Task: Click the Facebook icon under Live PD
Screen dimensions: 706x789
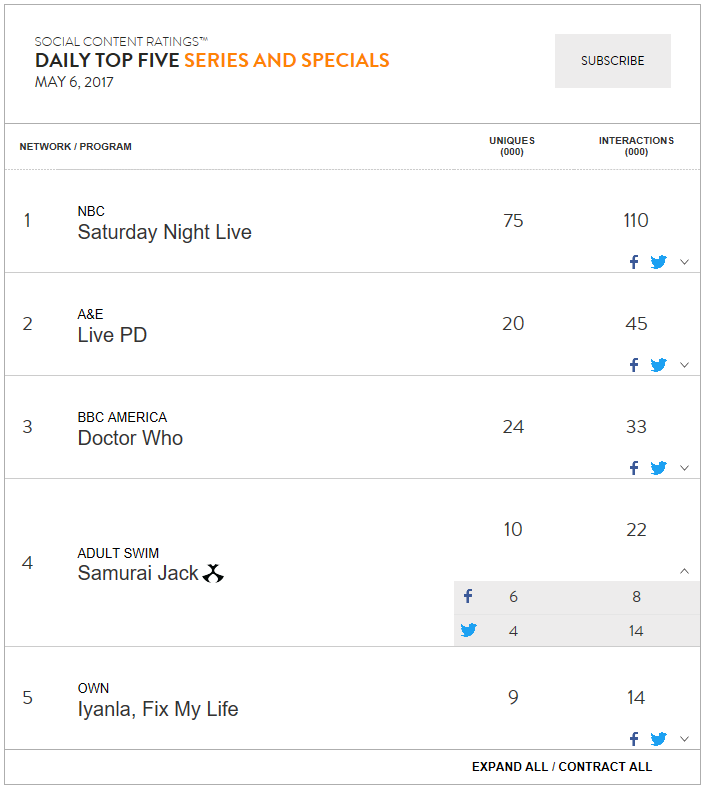Action: pyautogui.click(x=634, y=365)
